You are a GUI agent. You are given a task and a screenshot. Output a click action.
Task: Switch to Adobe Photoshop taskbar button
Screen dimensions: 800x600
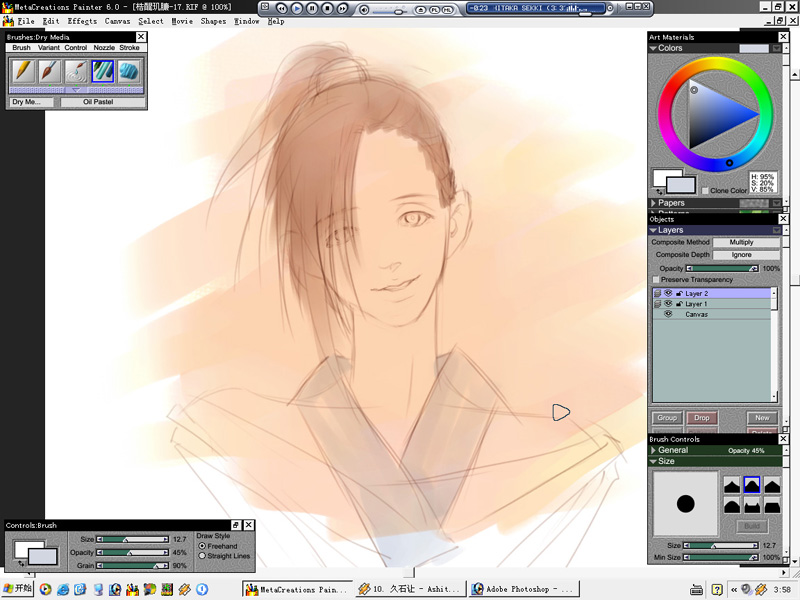pyautogui.click(x=524, y=589)
